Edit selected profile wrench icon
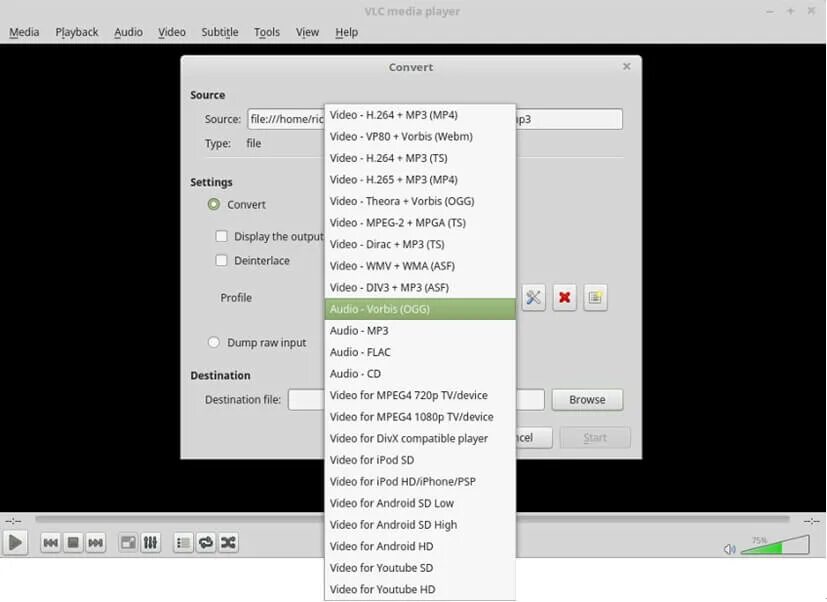827x602 pixels. point(533,298)
